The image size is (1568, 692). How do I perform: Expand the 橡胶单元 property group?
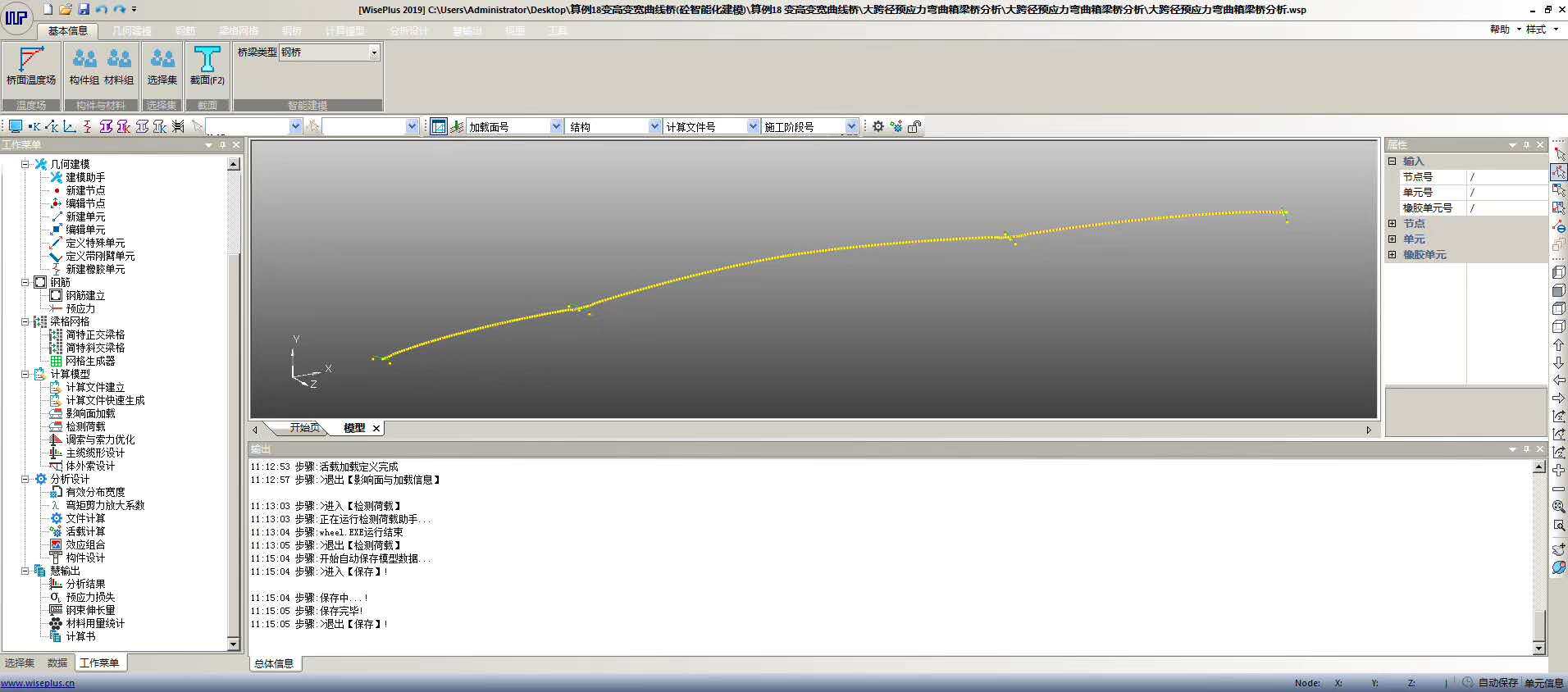coord(1392,254)
